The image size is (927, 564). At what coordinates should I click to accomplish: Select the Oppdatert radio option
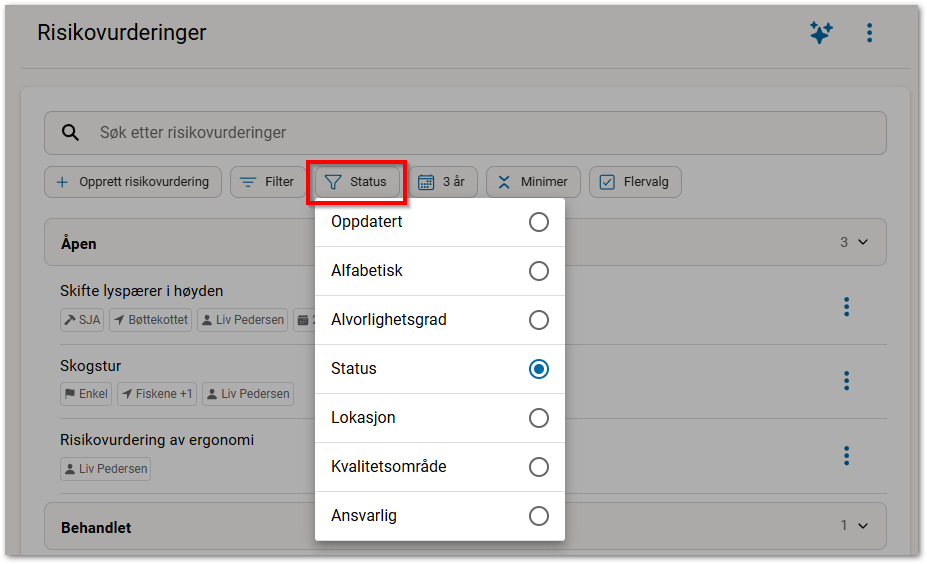tap(539, 222)
